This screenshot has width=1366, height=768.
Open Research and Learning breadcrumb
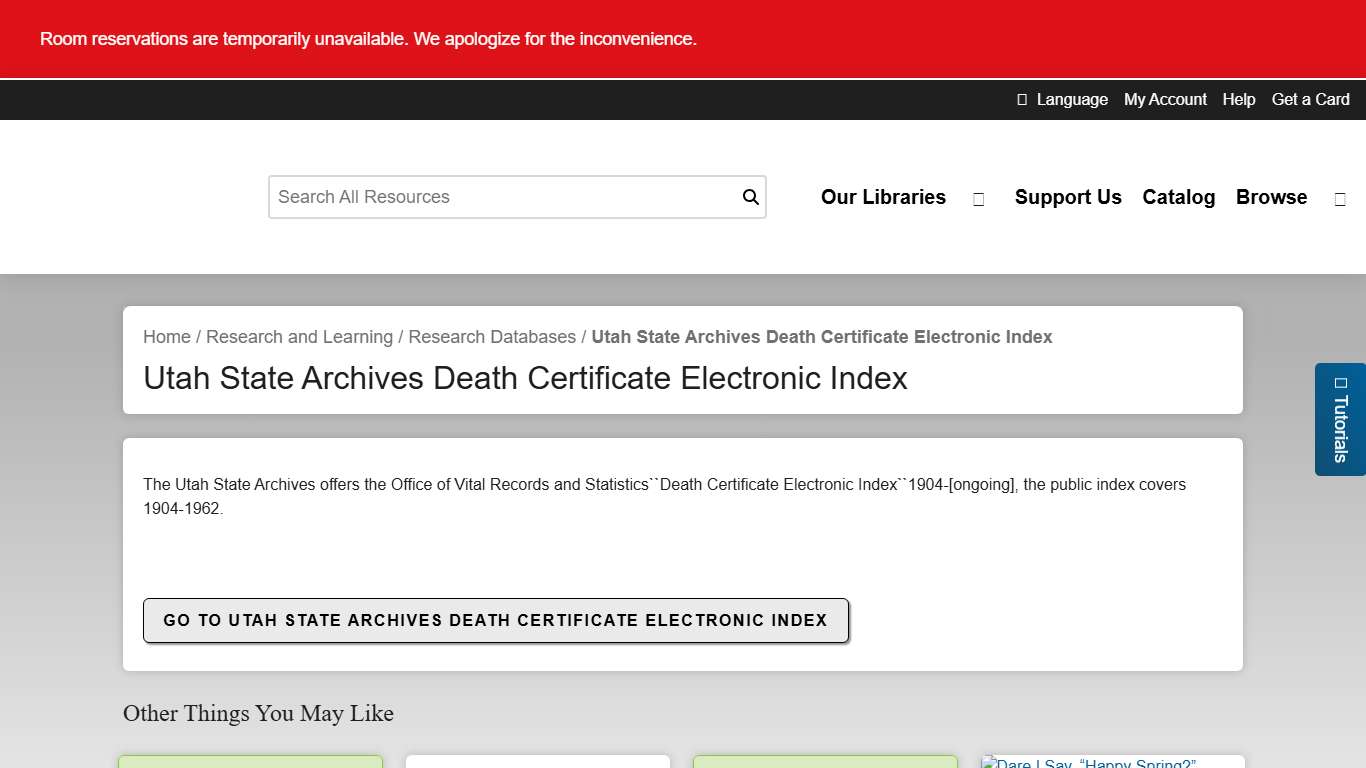pos(299,337)
